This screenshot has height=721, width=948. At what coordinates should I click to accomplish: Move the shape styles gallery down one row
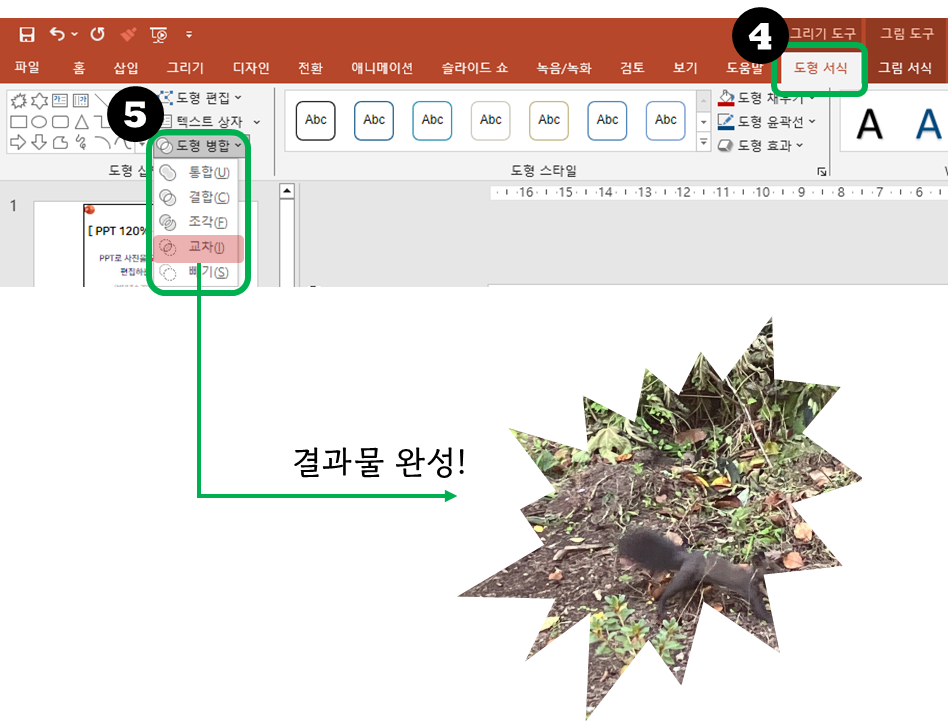click(x=703, y=121)
